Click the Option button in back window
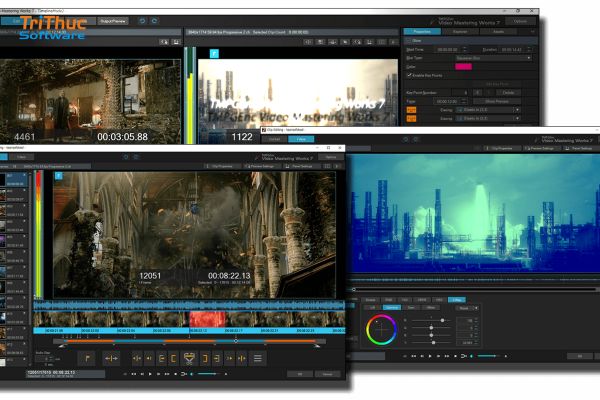The width and height of the screenshot is (600, 400). coord(520,21)
